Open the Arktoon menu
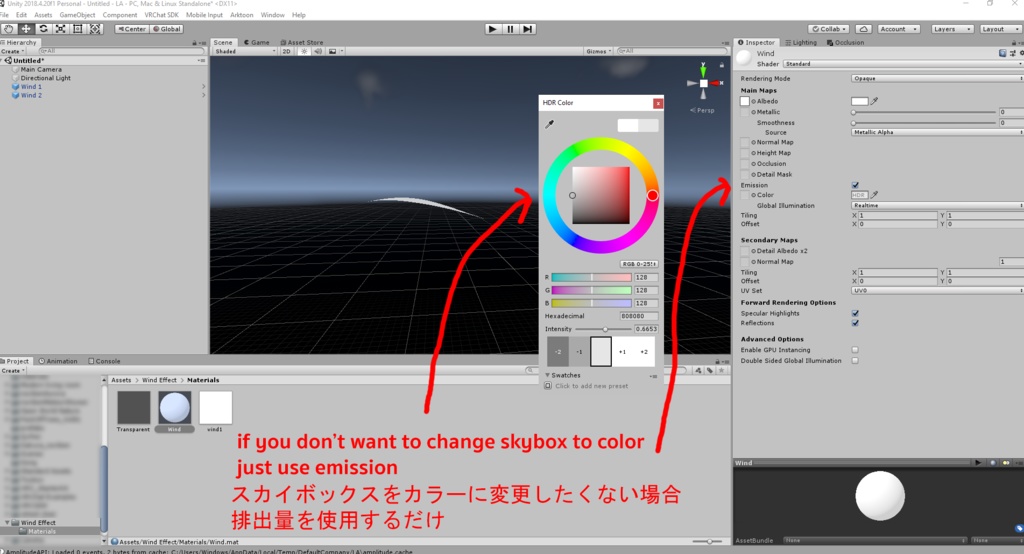 [x=242, y=15]
